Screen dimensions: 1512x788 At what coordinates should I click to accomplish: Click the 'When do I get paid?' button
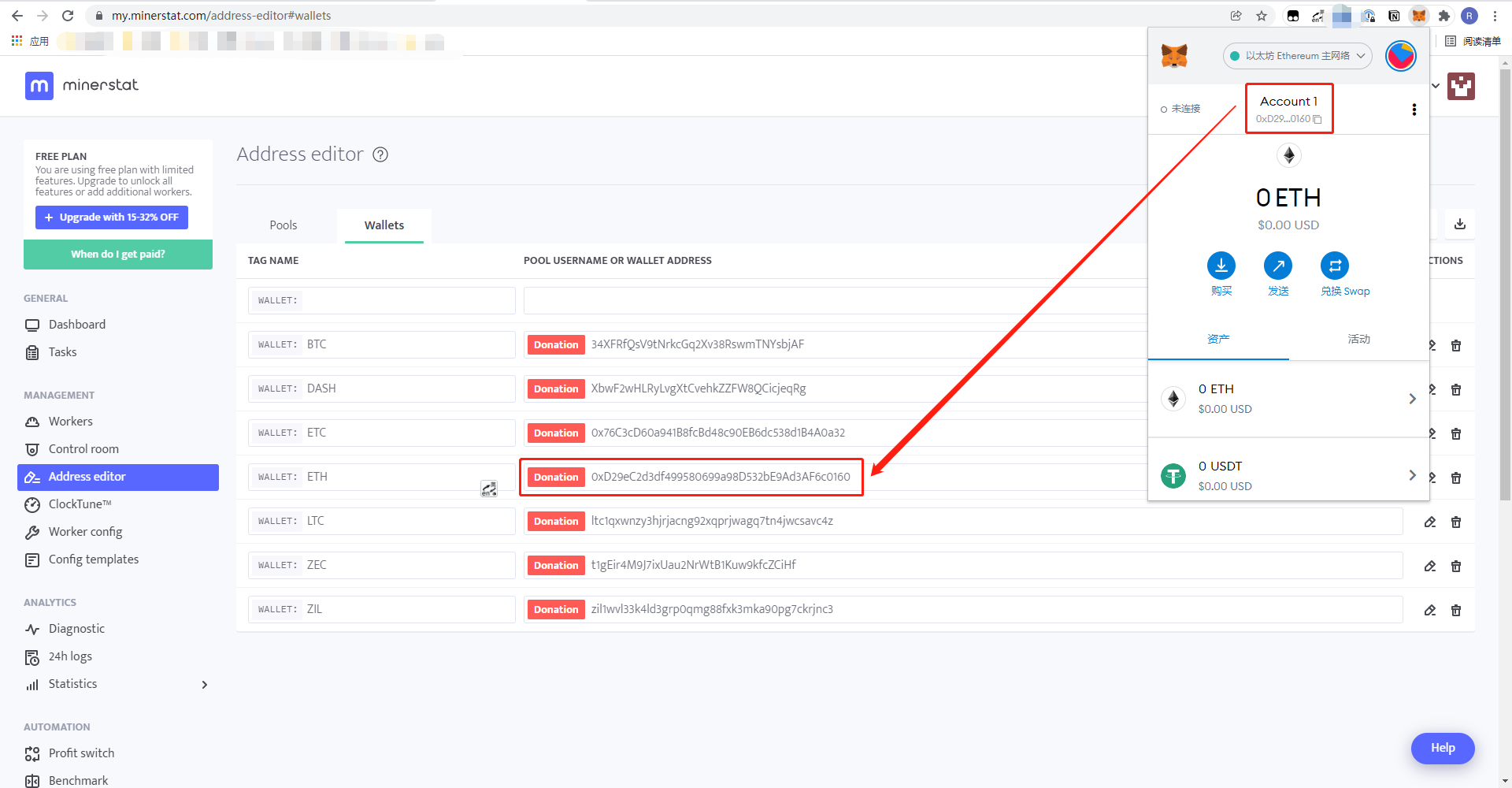point(118,255)
